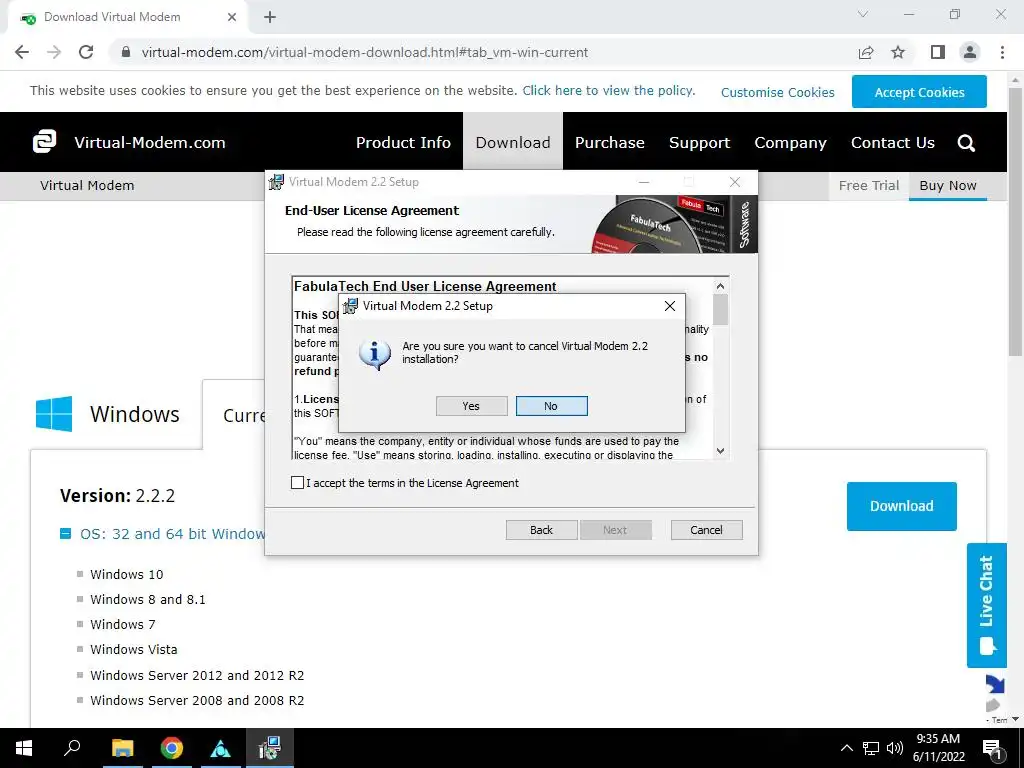Click the 'Windows 10' list item
The height and width of the screenshot is (768, 1024).
point(127,575)
